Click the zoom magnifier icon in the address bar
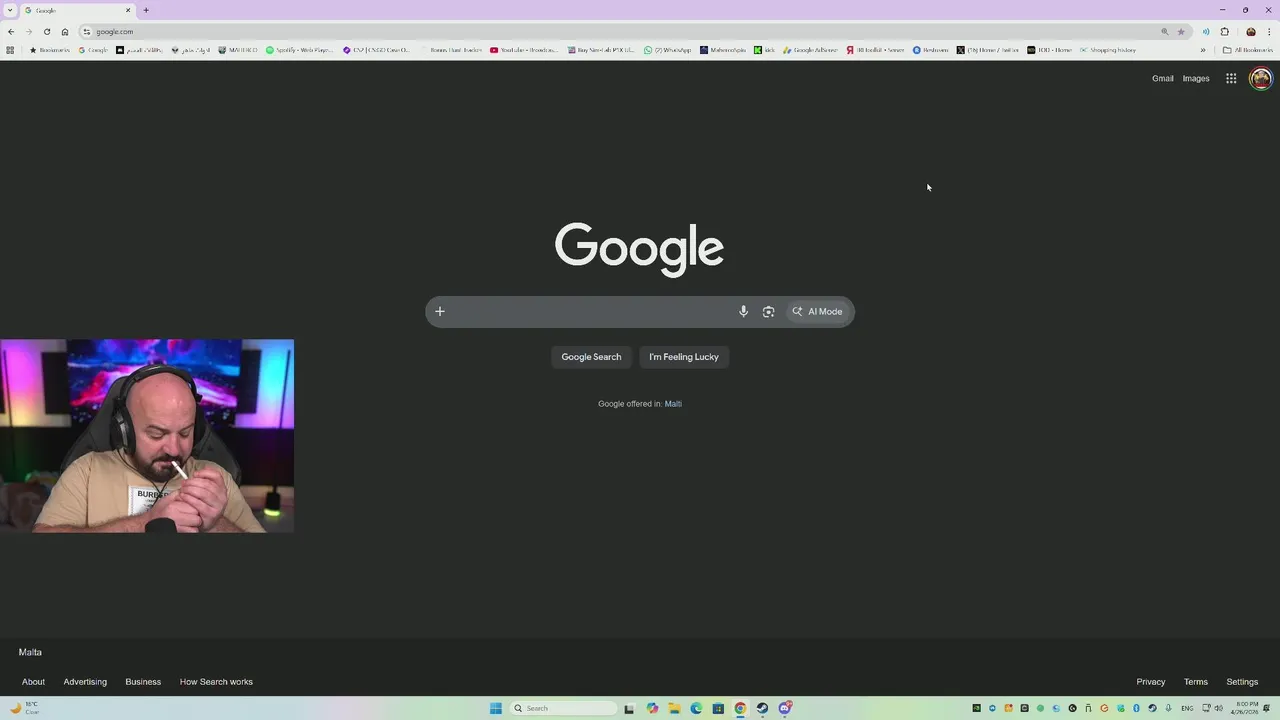 [1164, 31]
